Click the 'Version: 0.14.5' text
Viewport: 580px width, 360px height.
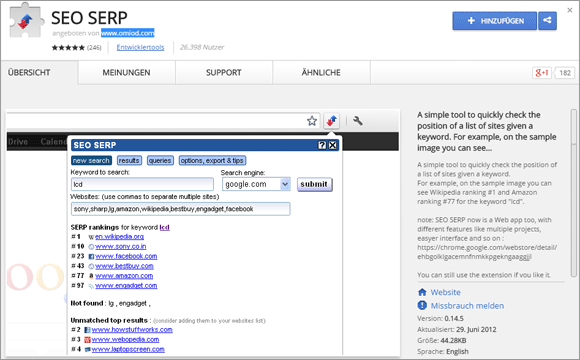[x=440, y=319]
